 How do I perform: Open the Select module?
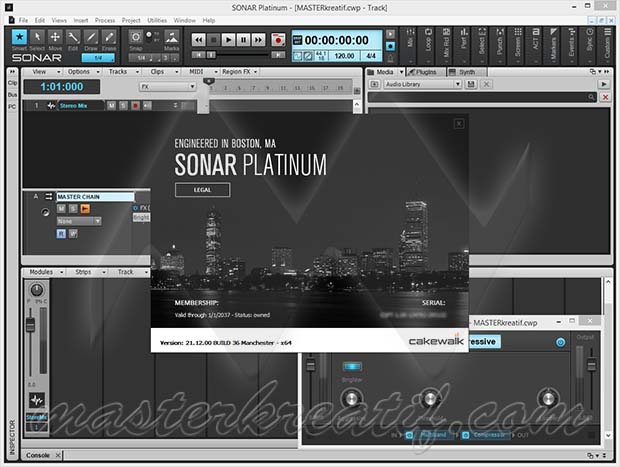click(482, 44)
